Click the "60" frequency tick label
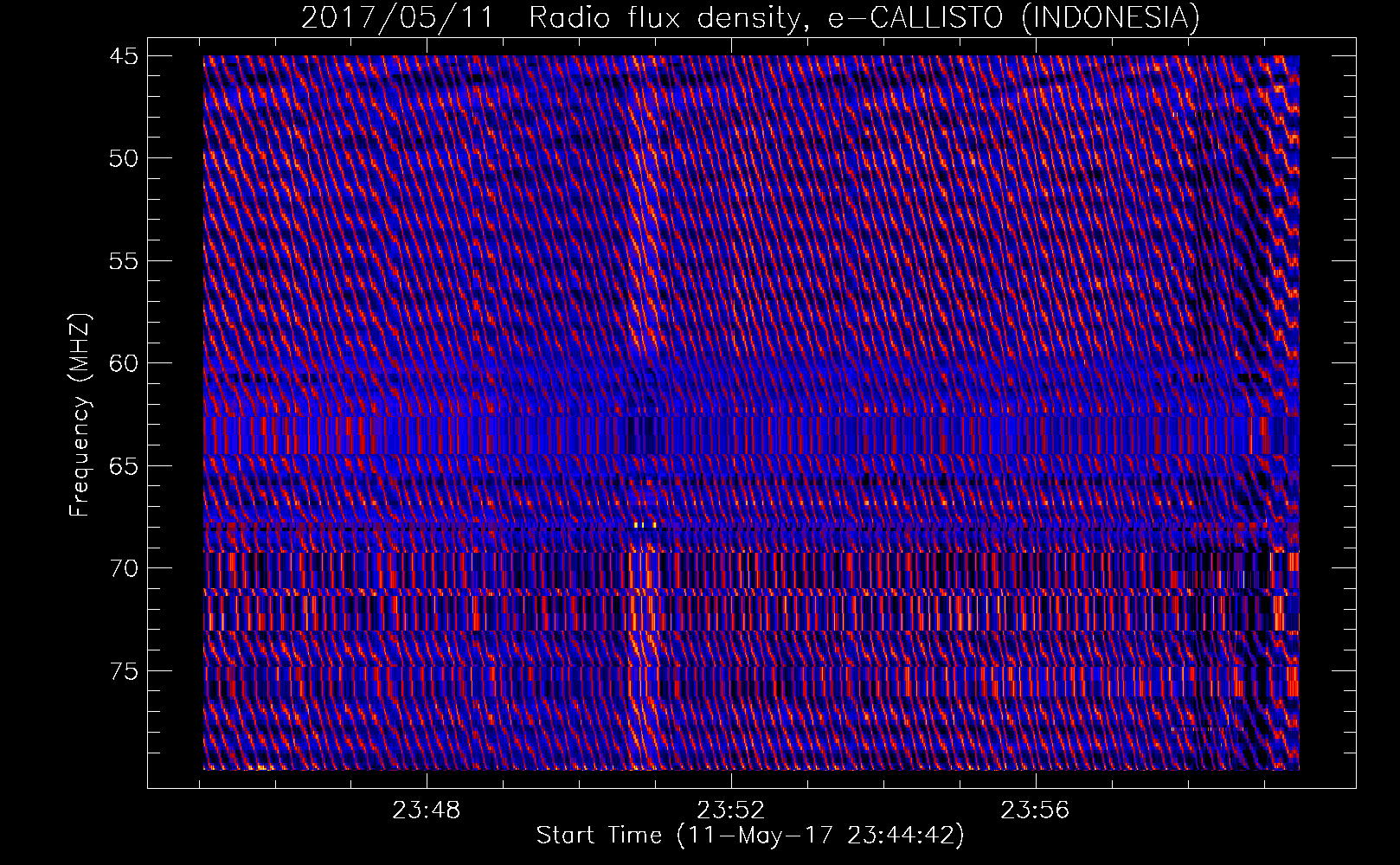Viewport: 1400px width, 865px height. tap(124, 363)
